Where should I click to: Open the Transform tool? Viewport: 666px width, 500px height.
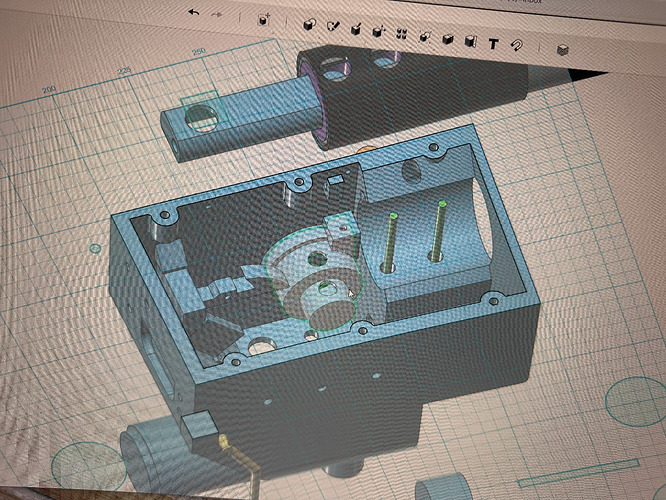(x=264, y=20)
